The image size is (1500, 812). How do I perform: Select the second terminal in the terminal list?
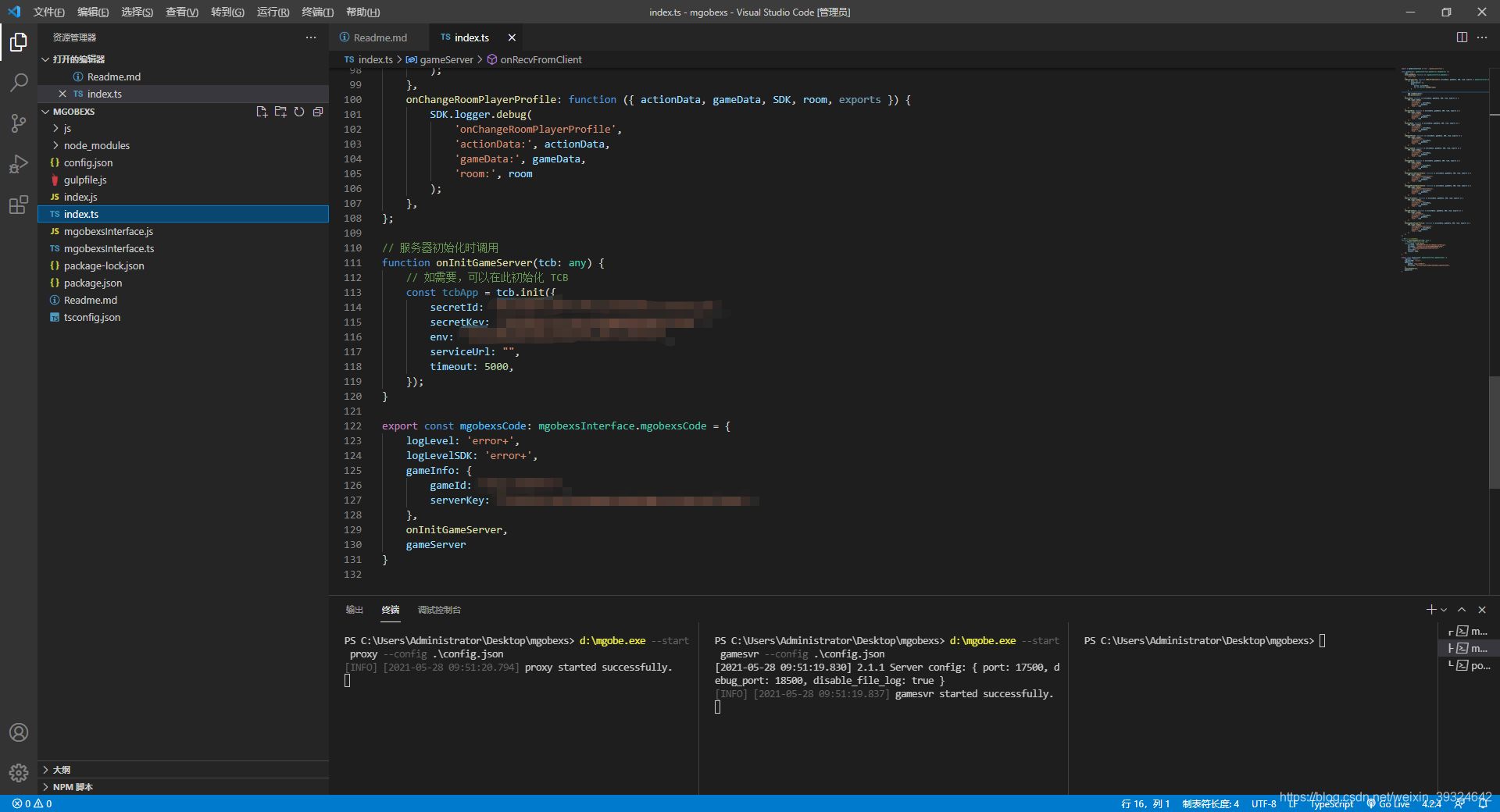1469,648
